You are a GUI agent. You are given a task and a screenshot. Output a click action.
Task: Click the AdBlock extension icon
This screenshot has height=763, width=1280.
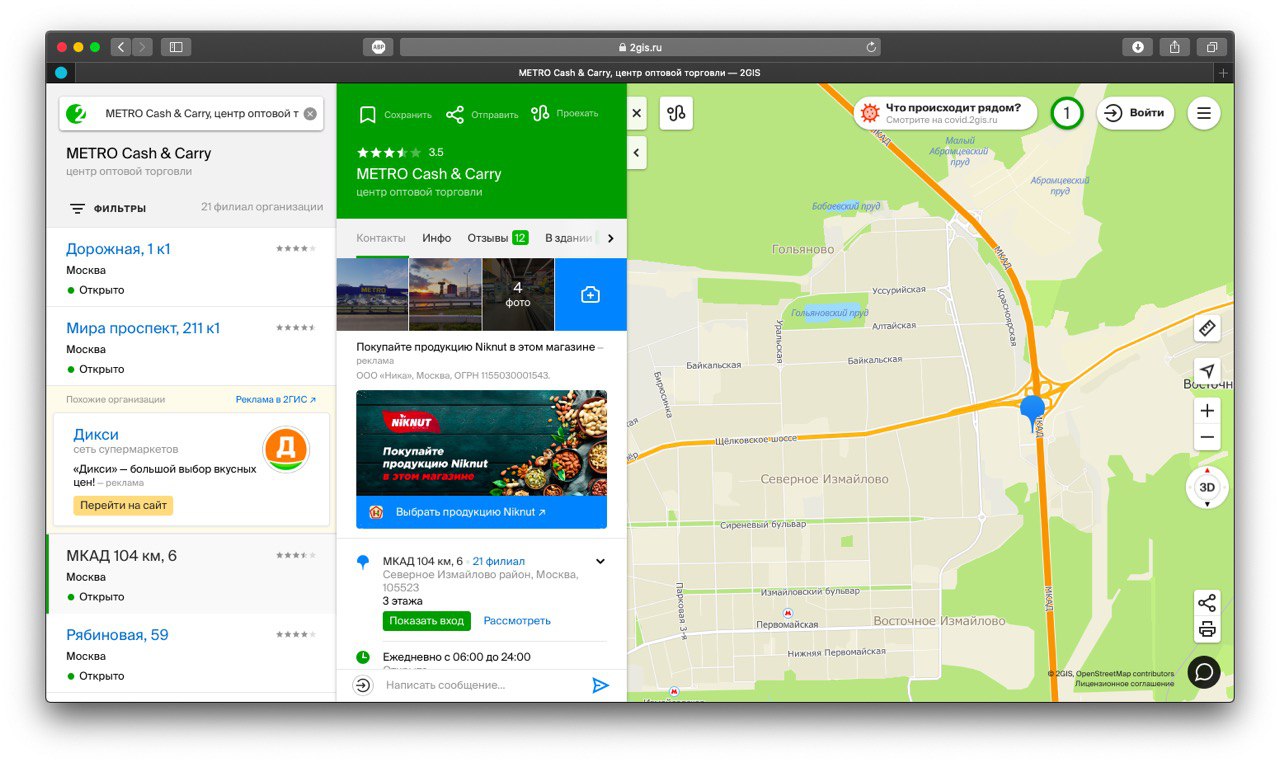point(379,47)
